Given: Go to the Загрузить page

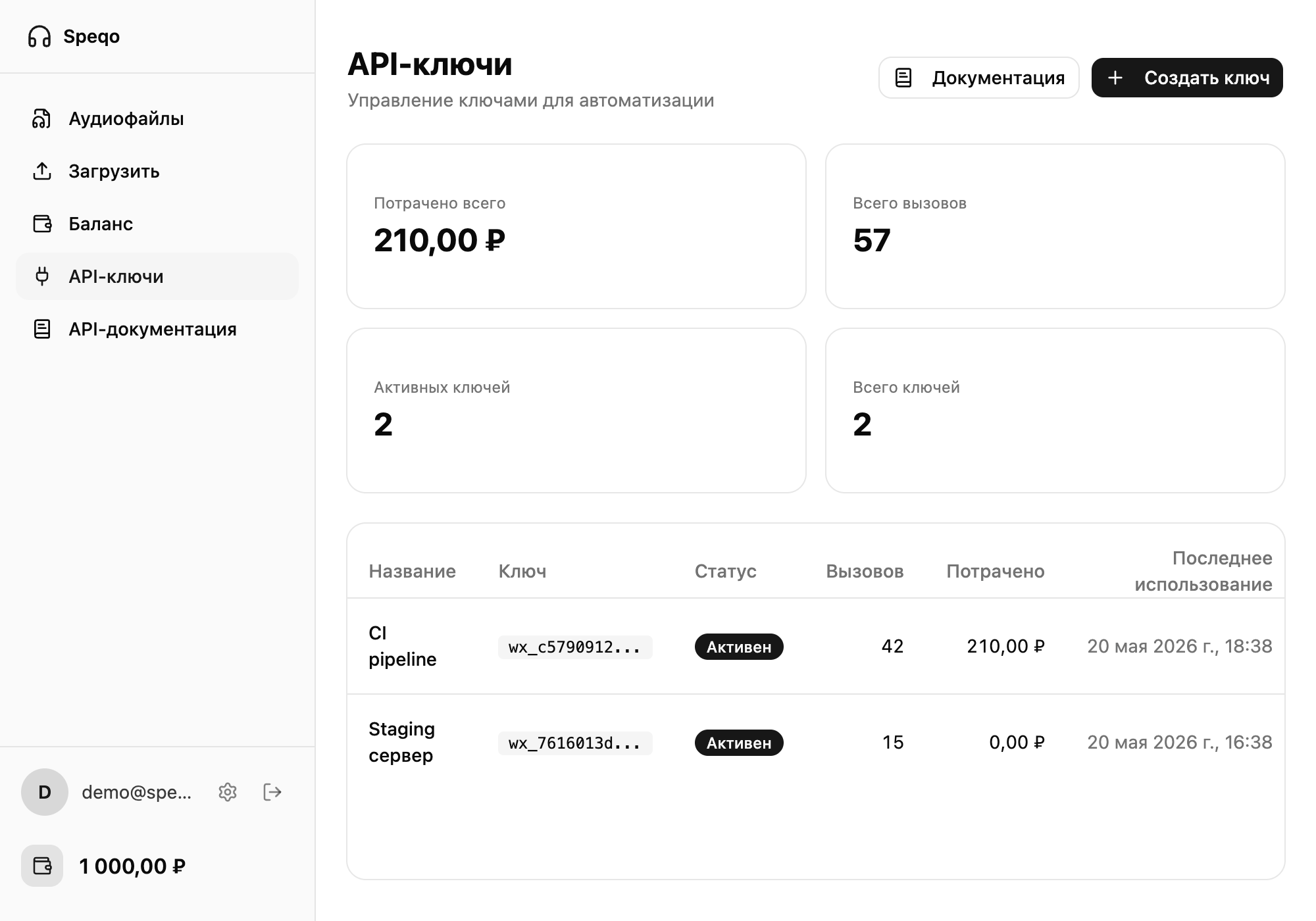Looking at the screenshot, I should click(157, 171).
